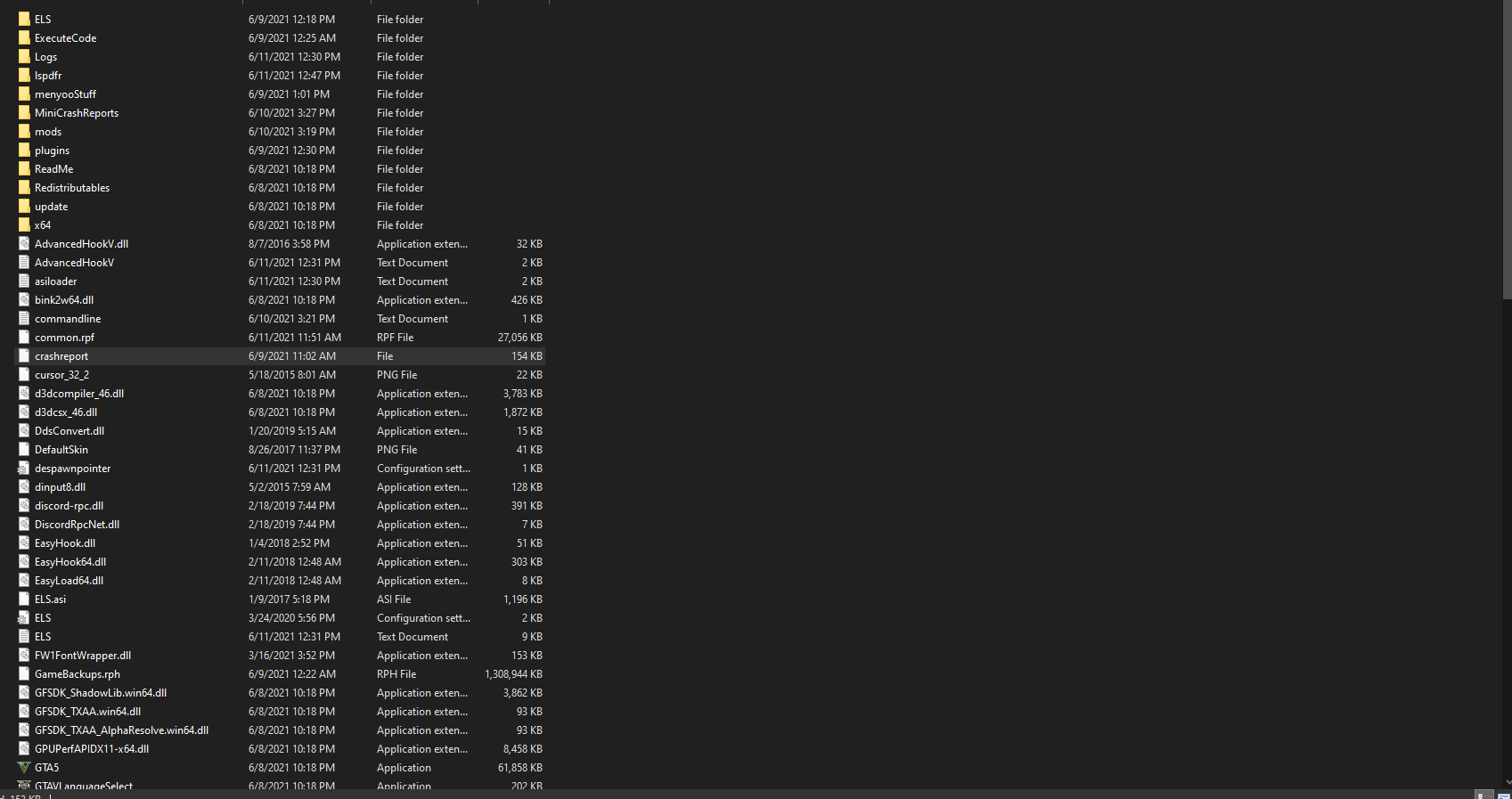This screenshot has height=799, width=1512.
Task: Click the crashreport file name
Action: click(x=61, y=356)
